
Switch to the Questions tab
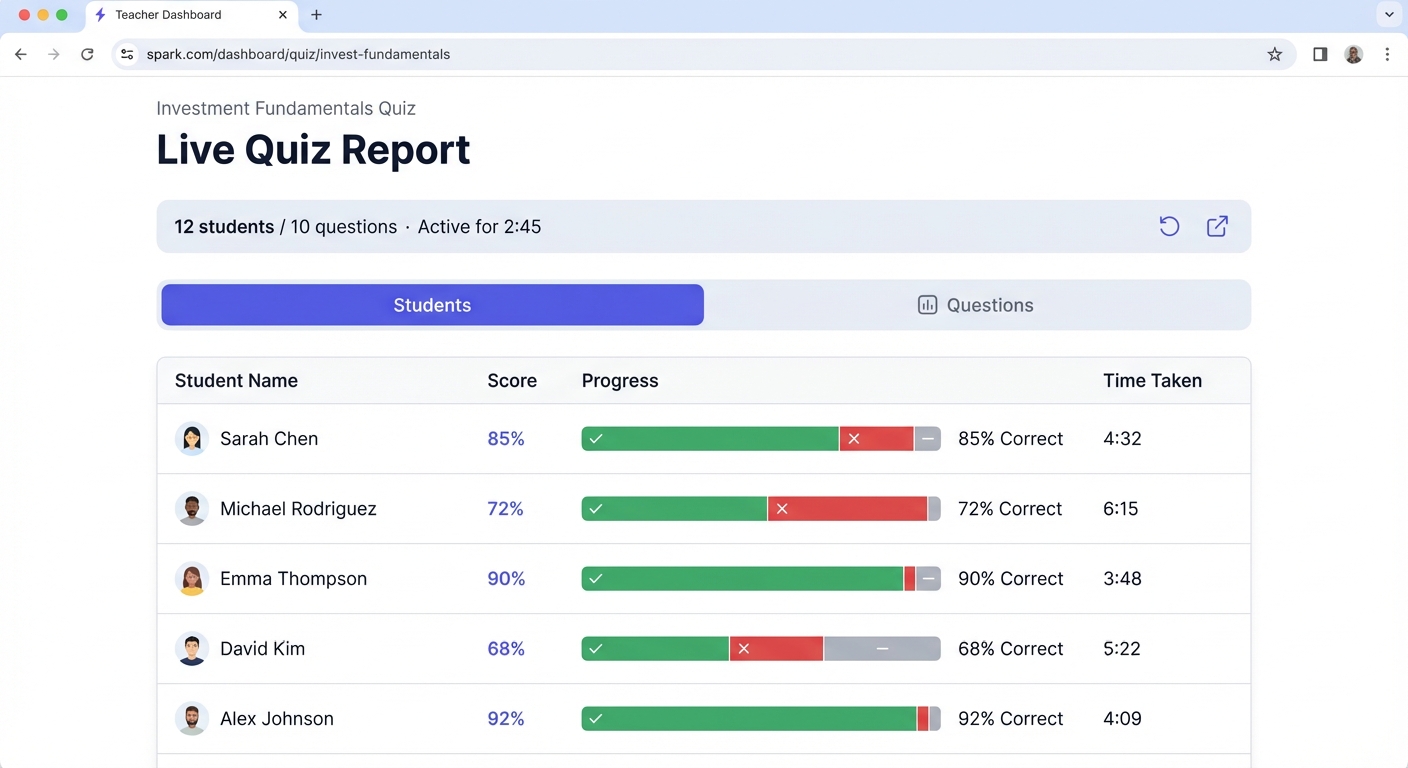tap(976, 305)
